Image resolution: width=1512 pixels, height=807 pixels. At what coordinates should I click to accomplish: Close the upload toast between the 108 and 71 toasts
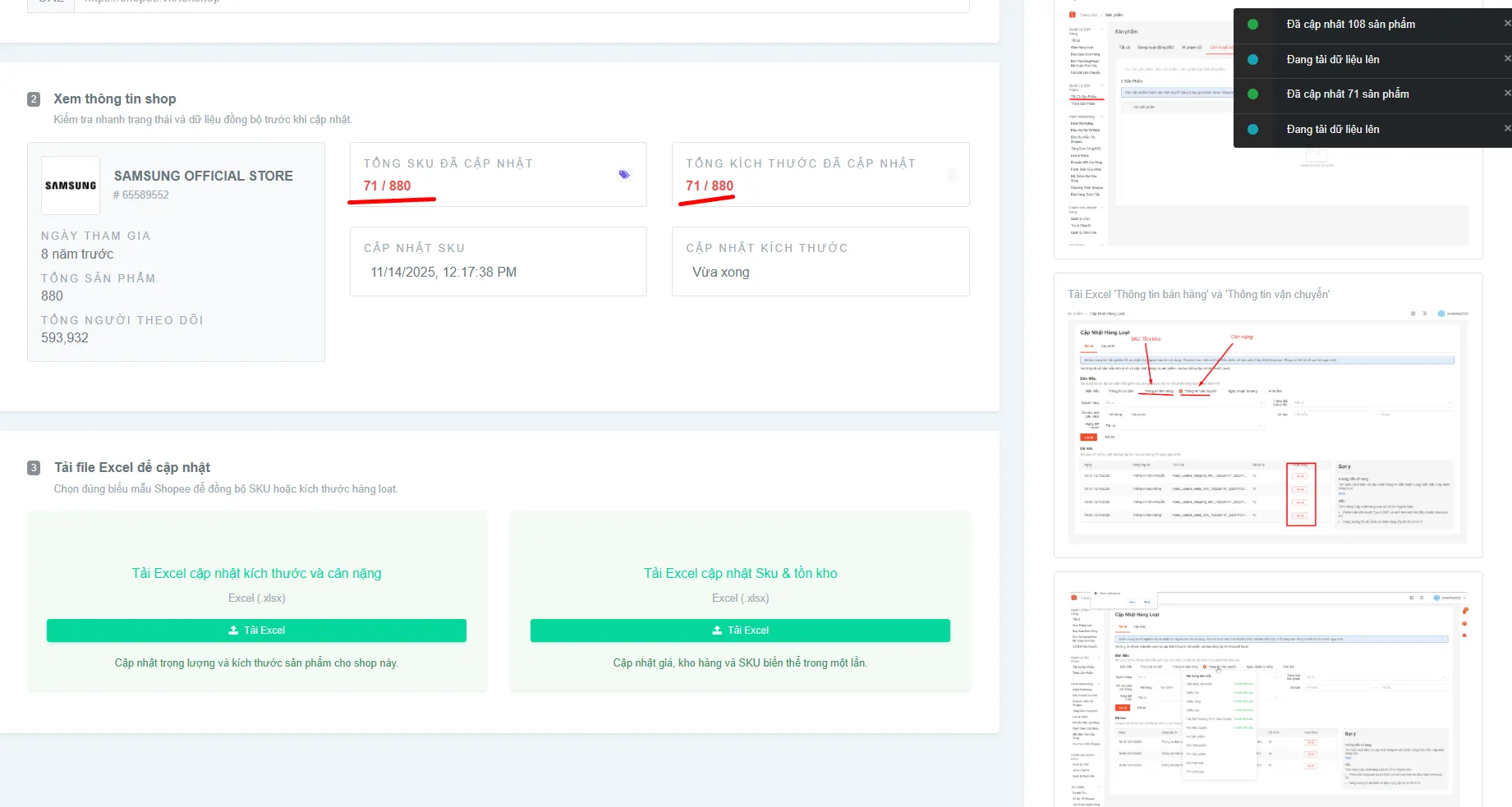[x=1507, y=59]
